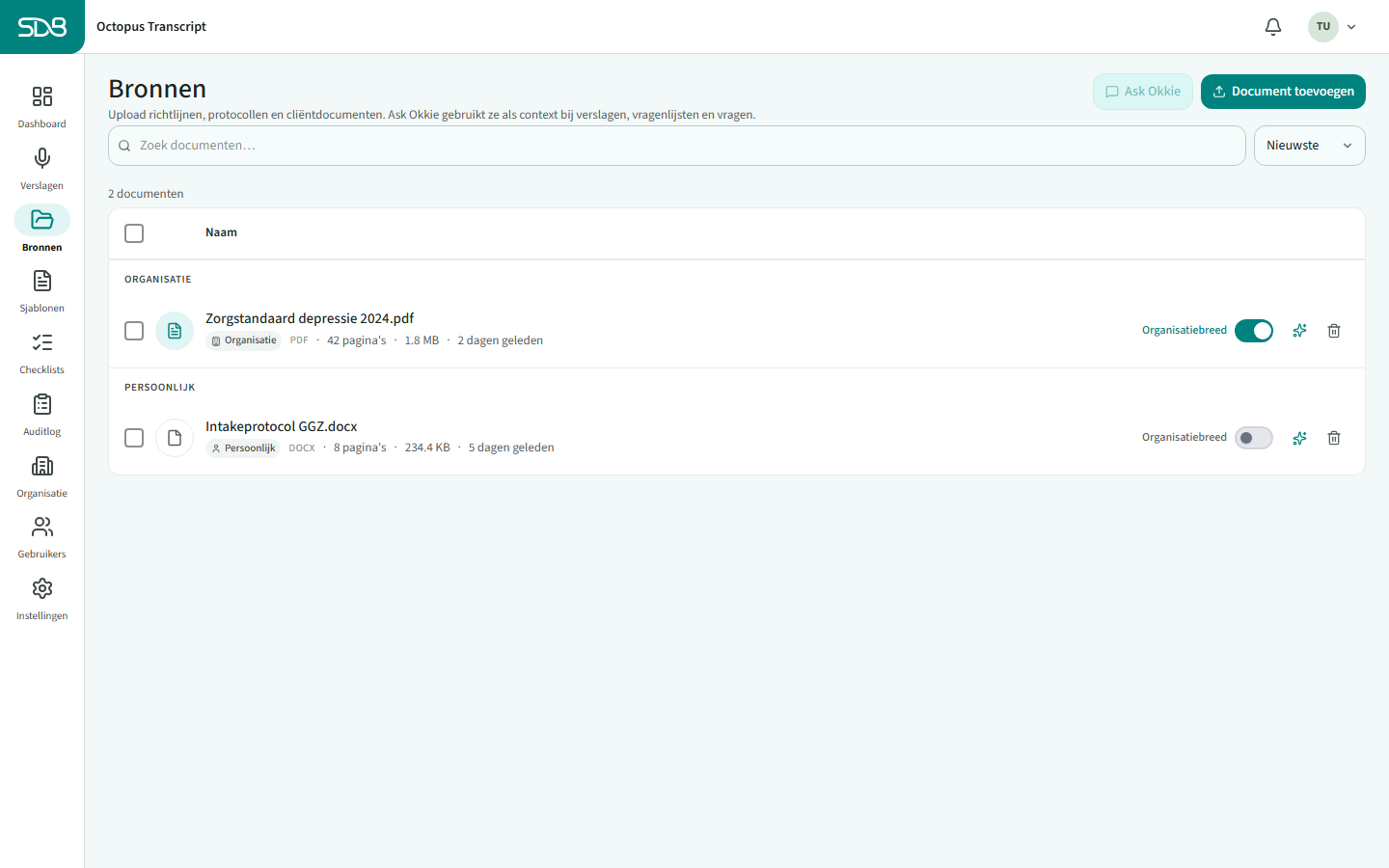Viewport: 1389px width, 868px height.
Task: Check the select-all checkbox beside Naam
Action: click(x=134, y=233)
